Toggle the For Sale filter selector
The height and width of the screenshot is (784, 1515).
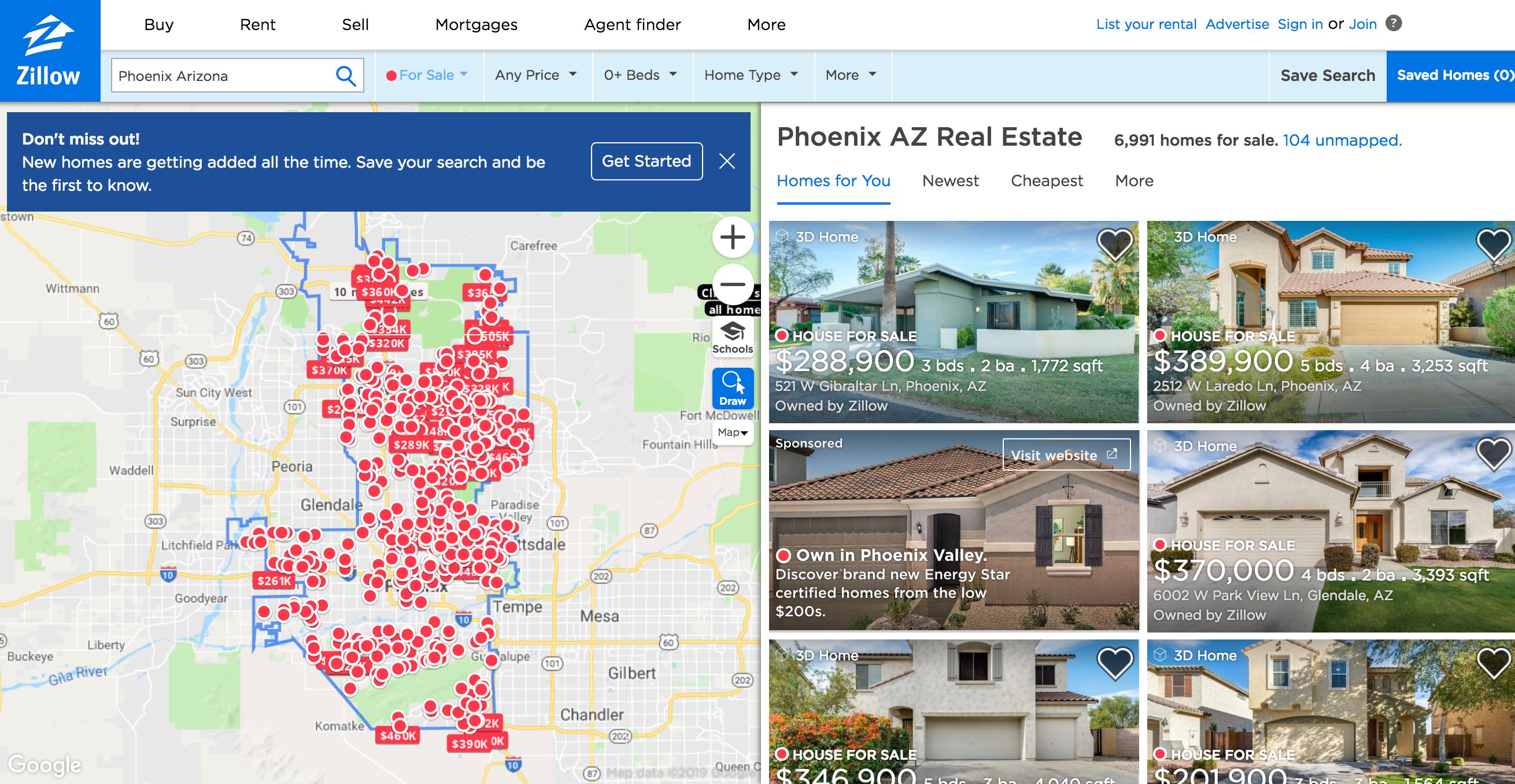coord(427,75)
